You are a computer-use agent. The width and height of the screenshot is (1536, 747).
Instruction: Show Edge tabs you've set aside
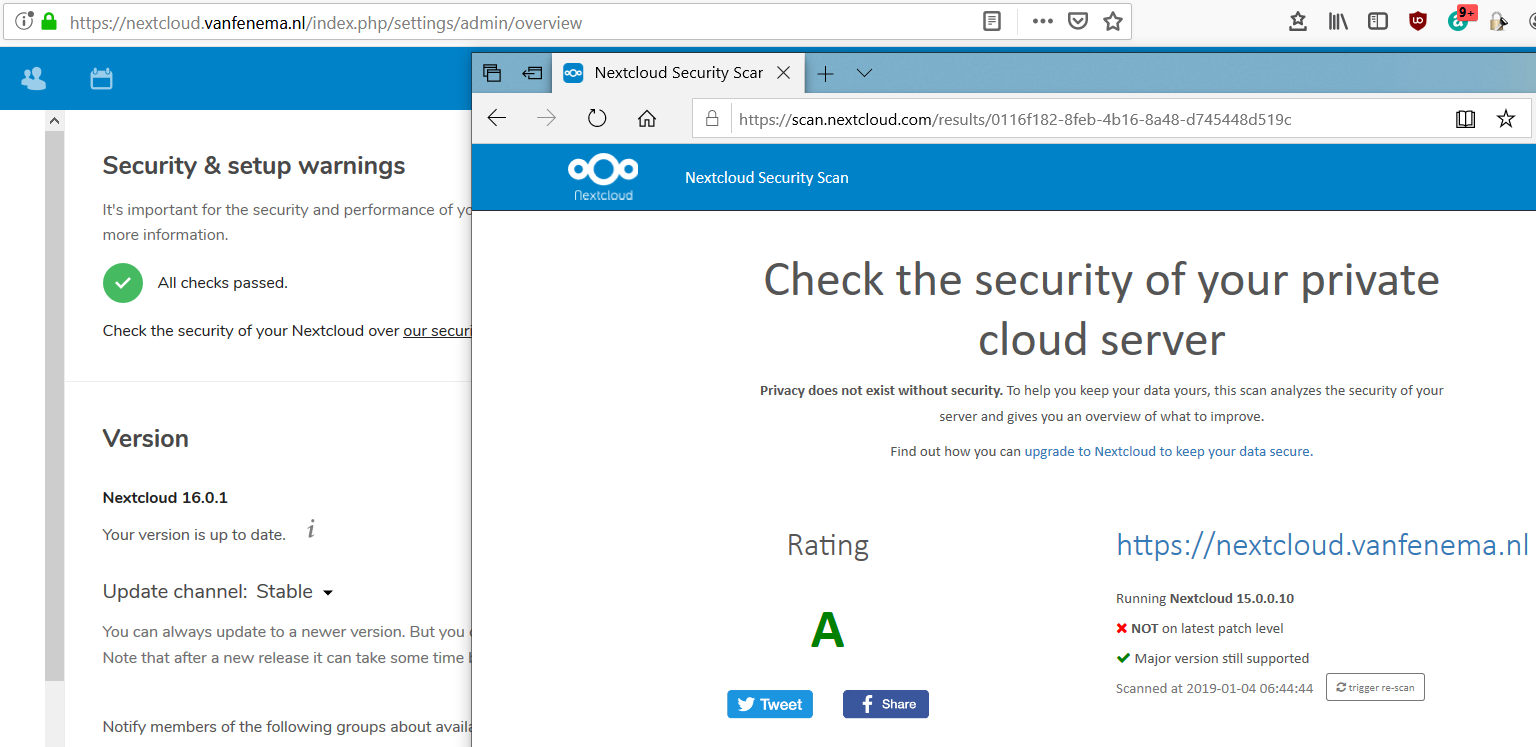point(491,72)
